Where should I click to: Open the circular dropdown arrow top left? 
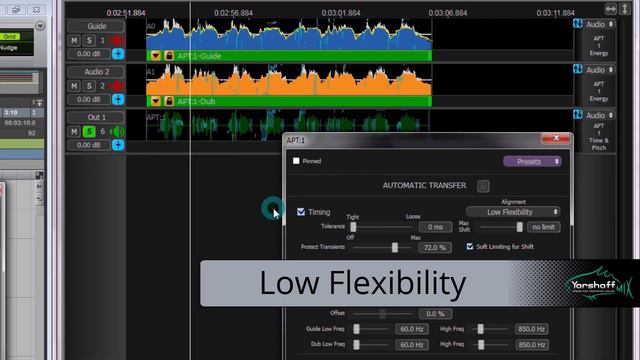pos(40,26)
